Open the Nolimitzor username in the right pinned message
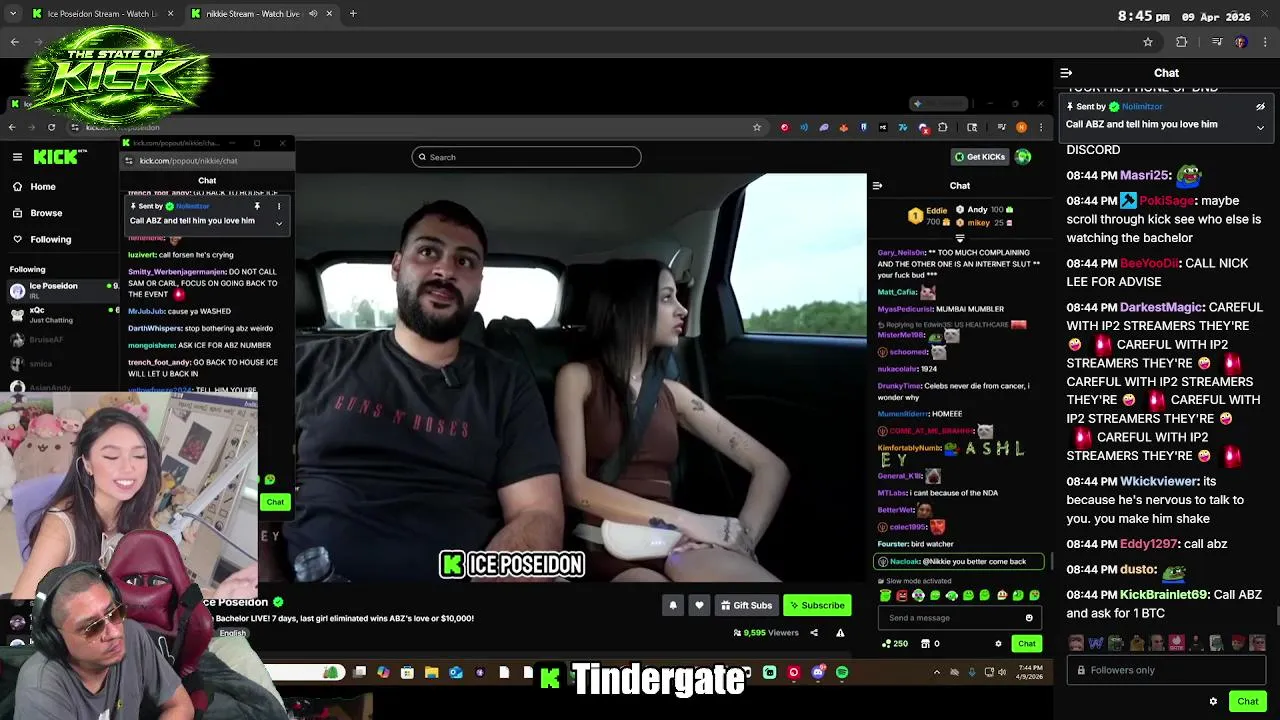The image size is (1280, 720). [x=1141, y=107]
